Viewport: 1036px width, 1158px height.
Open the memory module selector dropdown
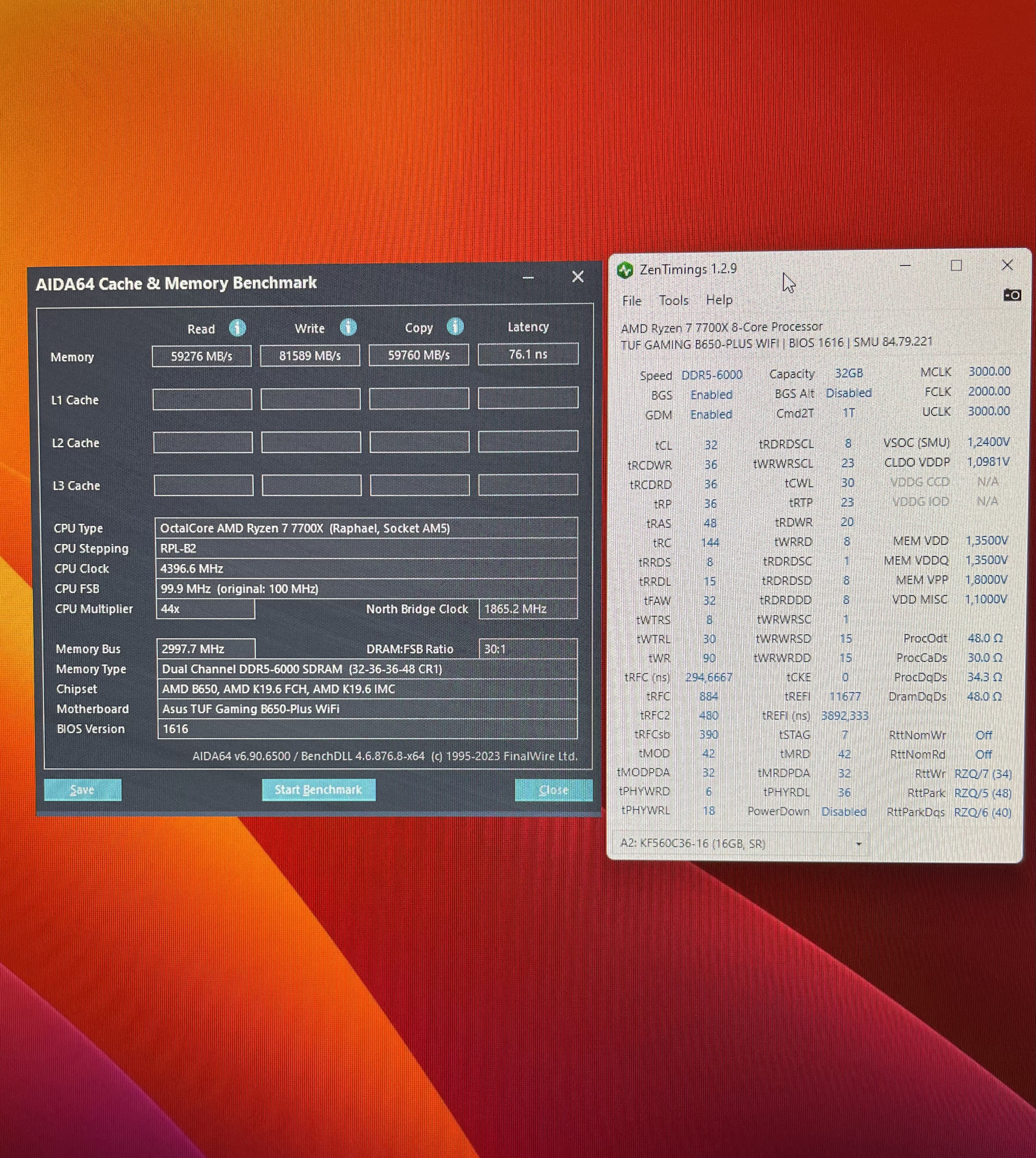tap(740, 843)
